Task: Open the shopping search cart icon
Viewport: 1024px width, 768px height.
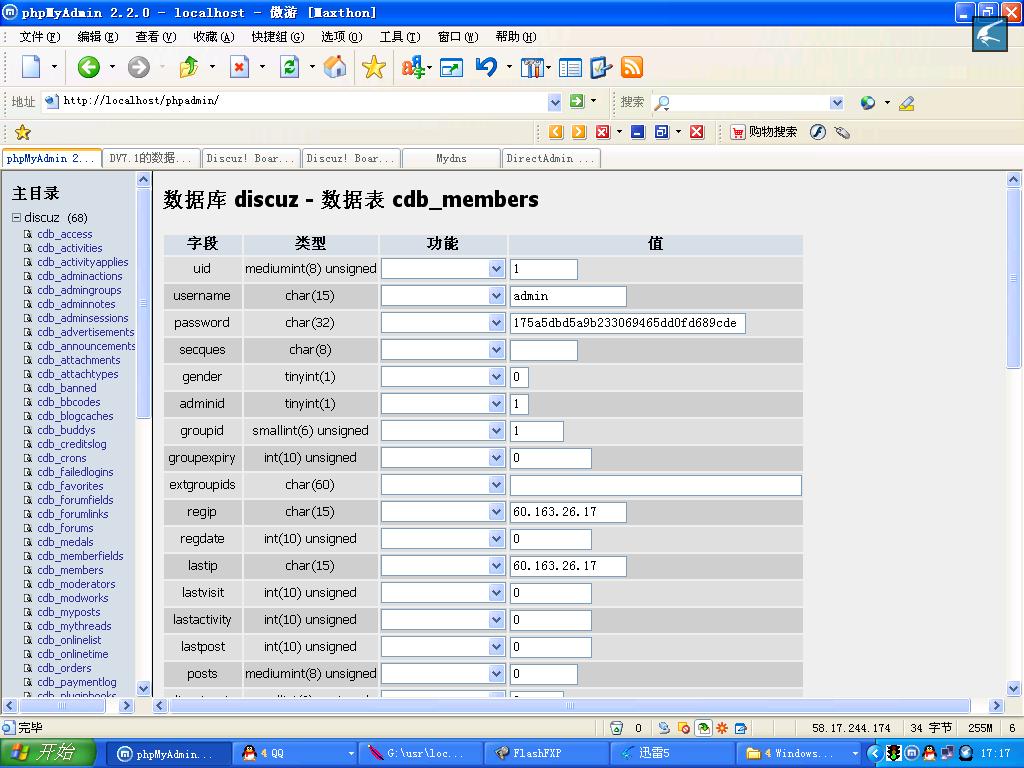Action: [x=737, y=132]
